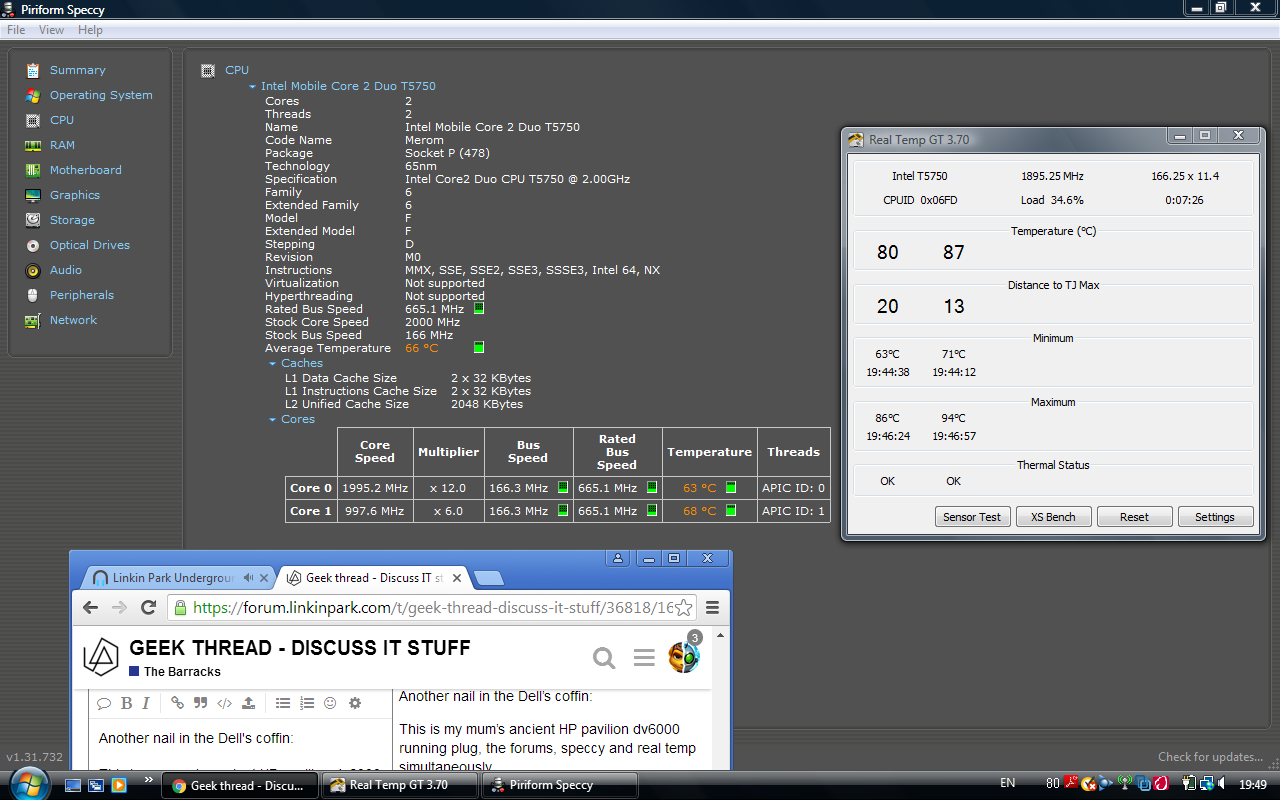Open the Help menu in Speccy
Screen dimensions: 1280x800
coord(90,30)
